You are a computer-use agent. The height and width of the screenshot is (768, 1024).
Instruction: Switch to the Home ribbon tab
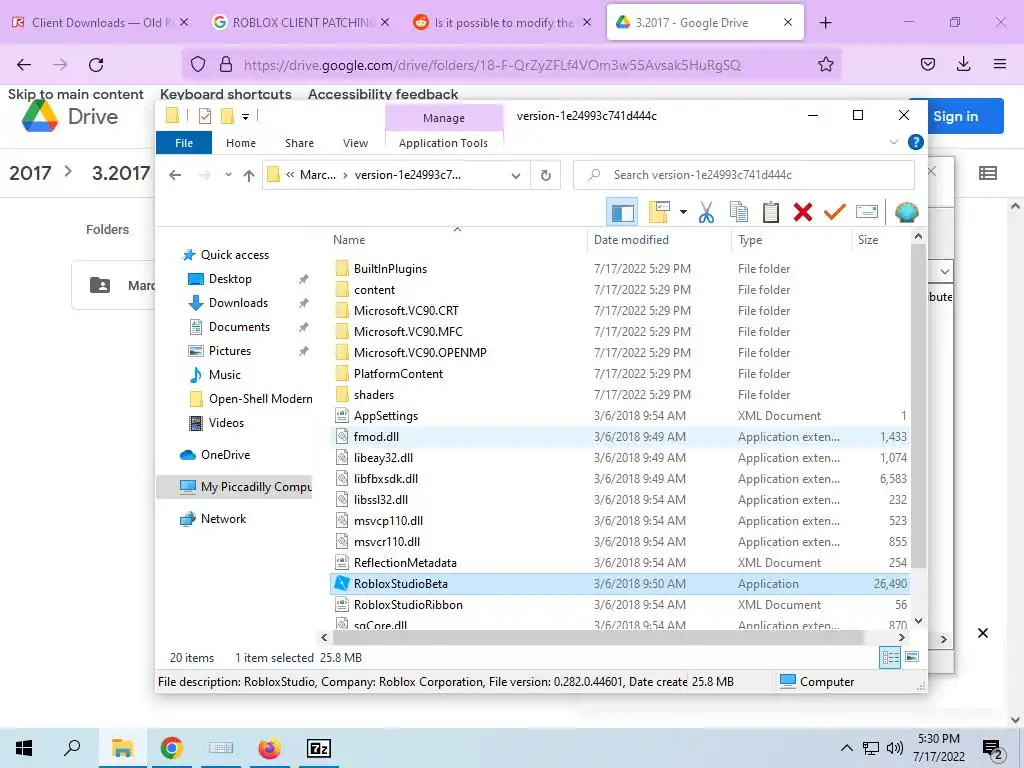pos(241,143)
